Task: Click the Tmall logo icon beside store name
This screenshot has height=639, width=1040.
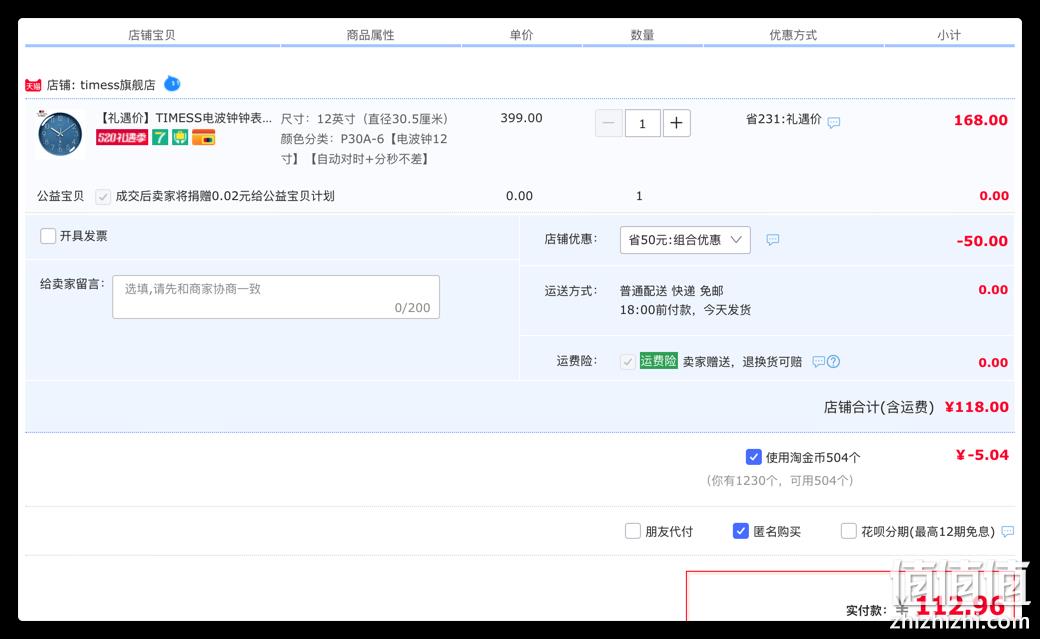Action: click(33, 85)
